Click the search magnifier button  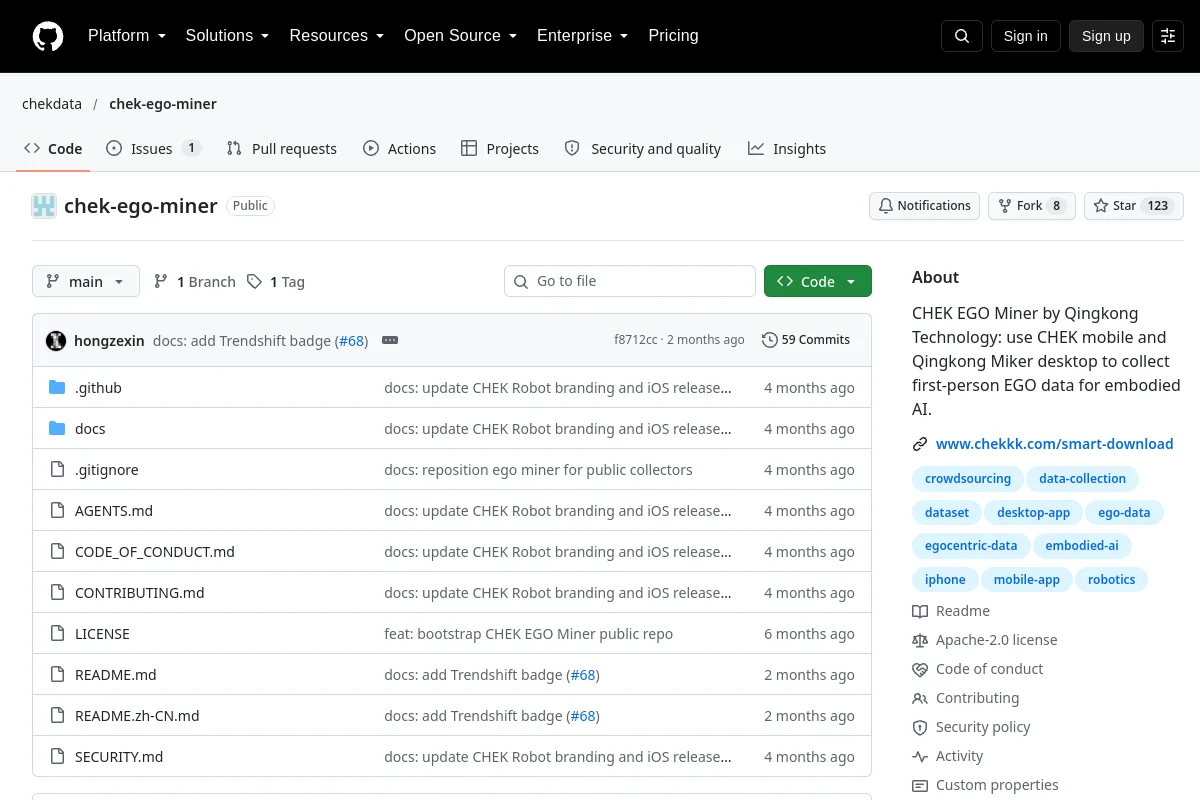[x=962, y=36]
